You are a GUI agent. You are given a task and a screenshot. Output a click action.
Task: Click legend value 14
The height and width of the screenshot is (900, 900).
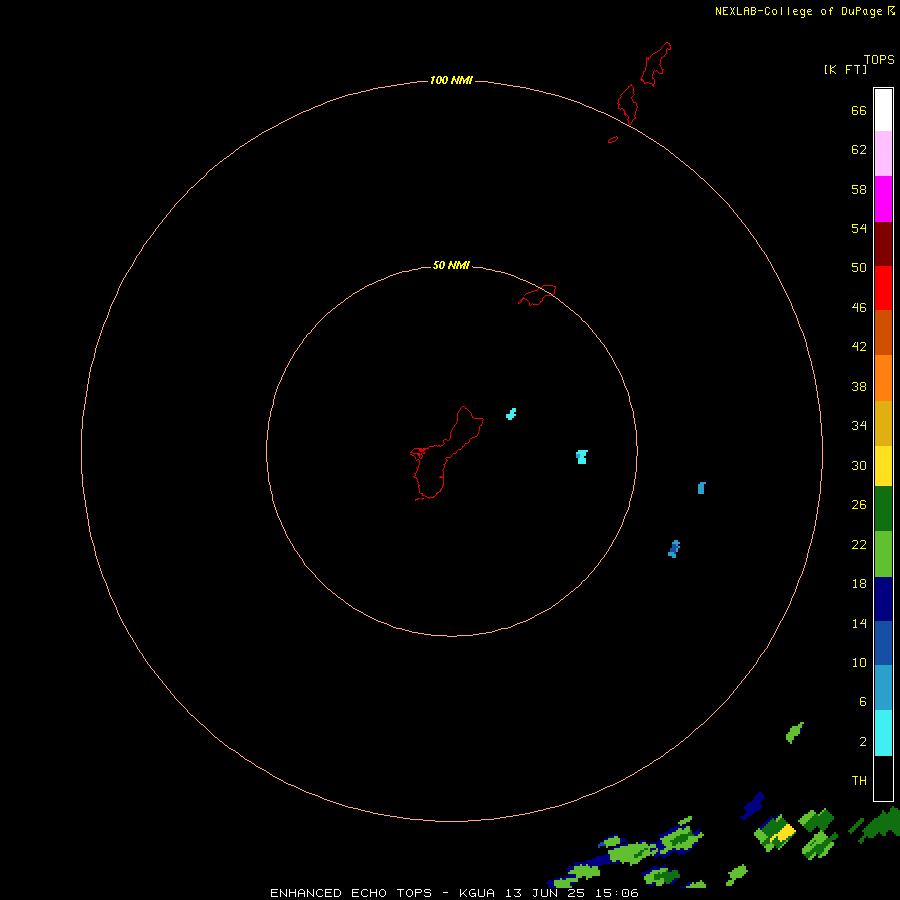pyautogui.click(x=859, y=623)
